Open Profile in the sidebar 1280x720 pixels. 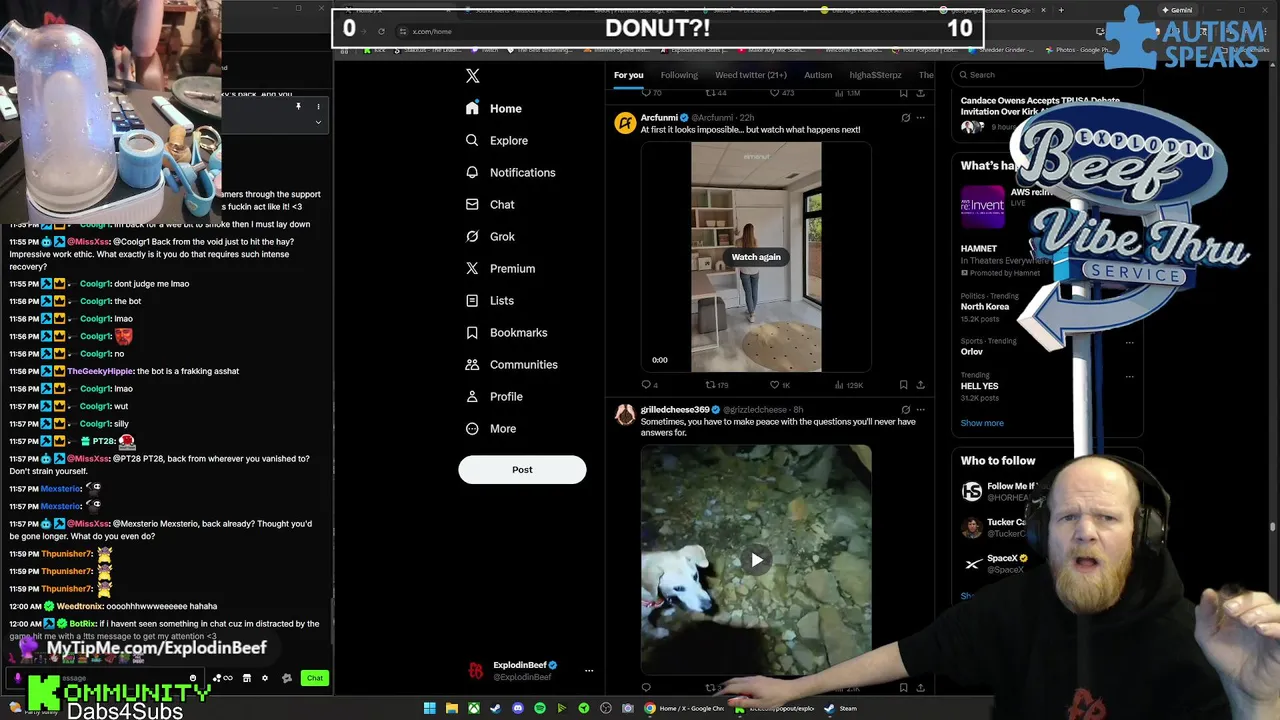tap(494, 396)
